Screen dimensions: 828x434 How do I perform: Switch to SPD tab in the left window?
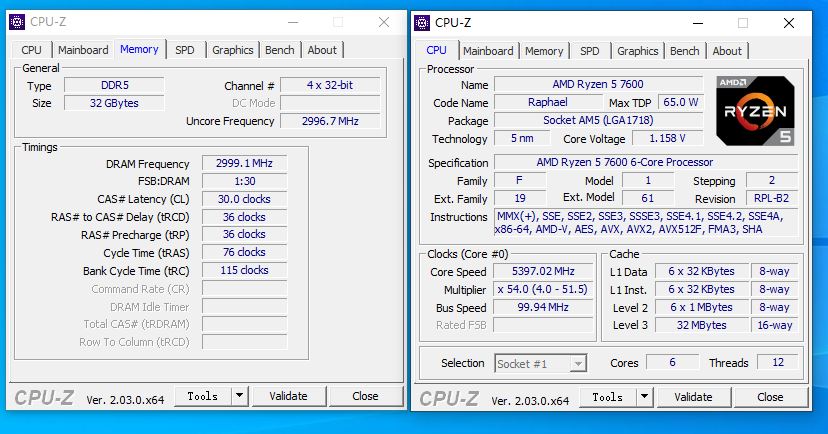pyautogui.click(x=185, y=50)
